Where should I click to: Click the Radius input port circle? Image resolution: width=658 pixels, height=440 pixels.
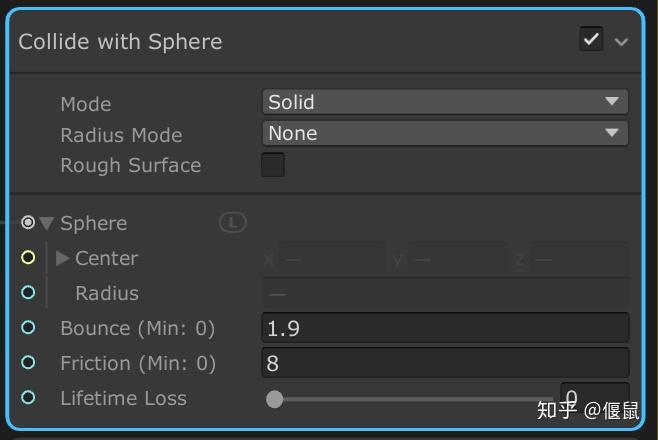click(x=28, y=293)
